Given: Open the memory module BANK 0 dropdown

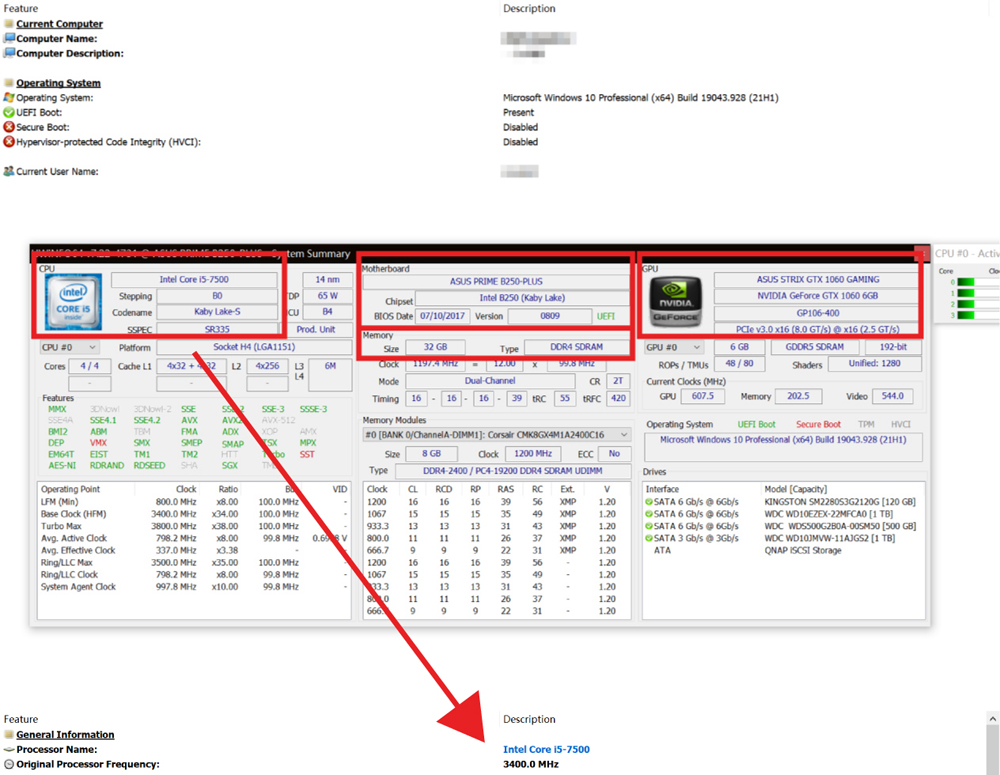Looking at the screenshot, I should click(497, 435).
